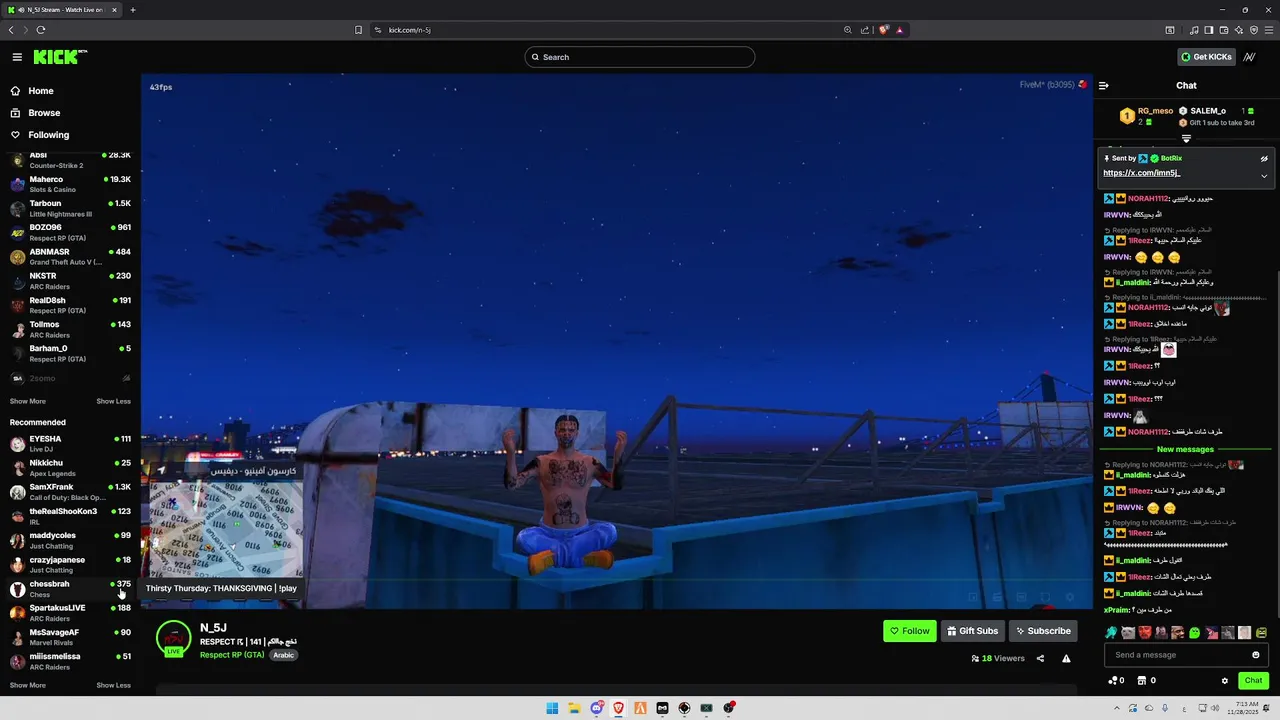Send the message with Chat button
Image resolution: width=1280 pixels, height=720 pixels.
[x=1253, y=680]
